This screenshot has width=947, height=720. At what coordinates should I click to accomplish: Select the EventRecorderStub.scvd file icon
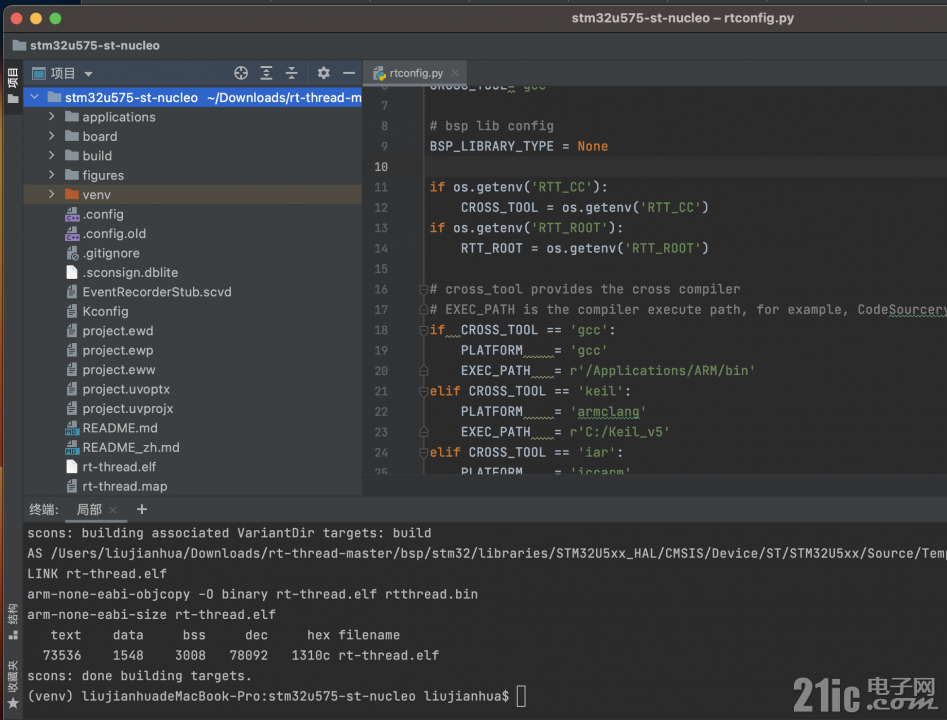[x=72, y=292]
